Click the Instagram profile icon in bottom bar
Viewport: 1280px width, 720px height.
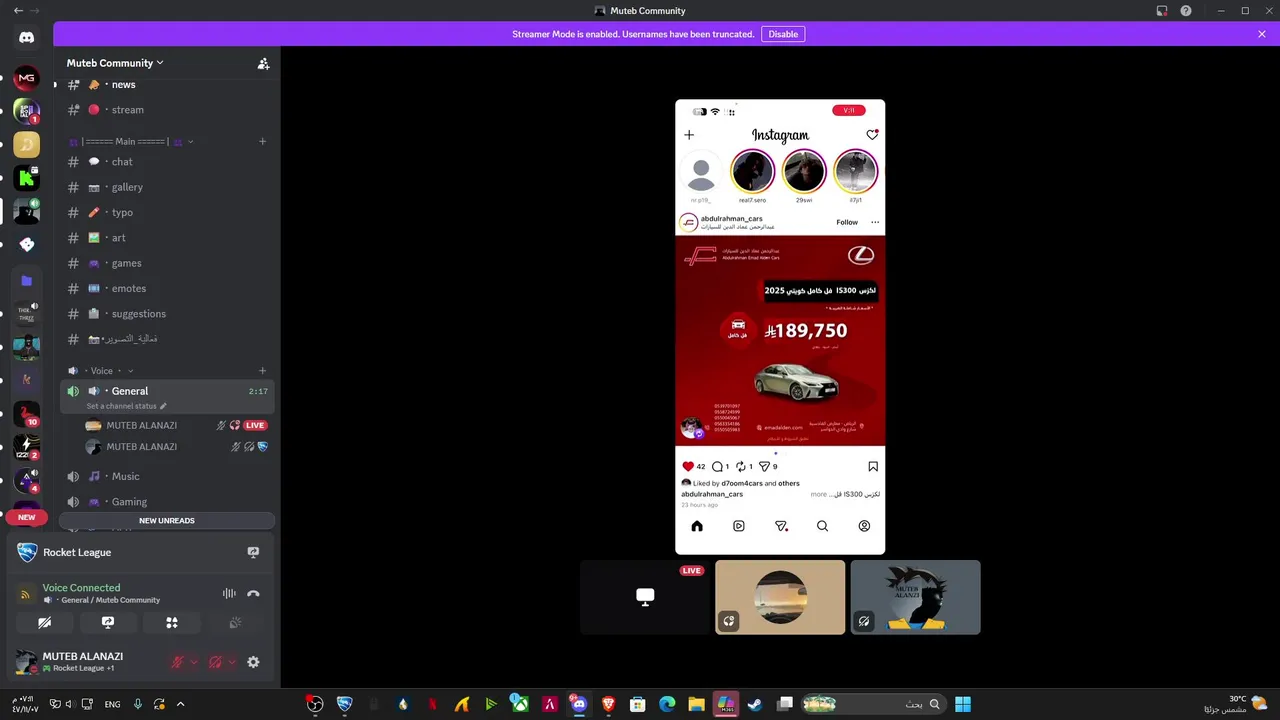point(864,526)
